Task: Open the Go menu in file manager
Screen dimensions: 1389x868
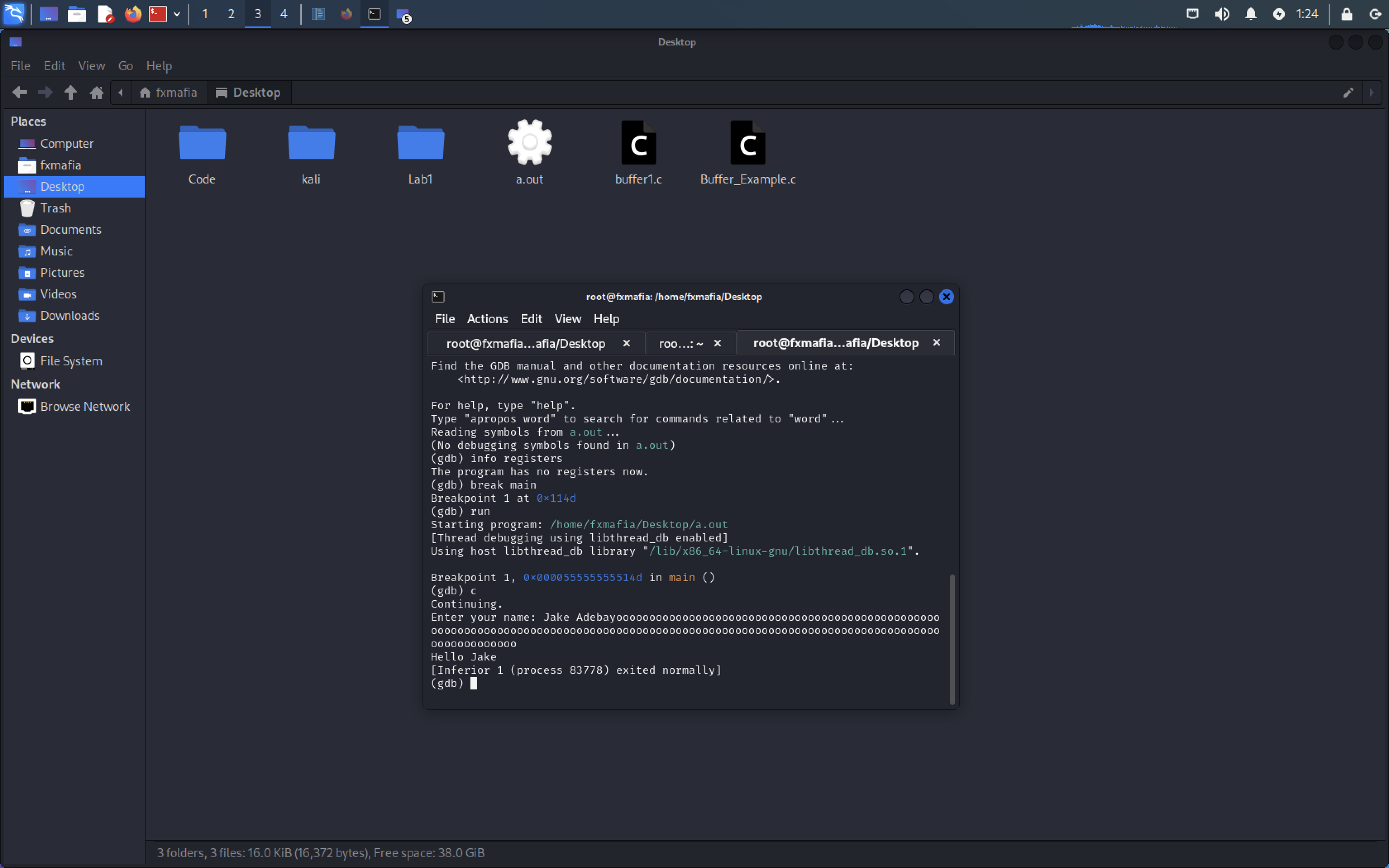Action: click(126, 65)
